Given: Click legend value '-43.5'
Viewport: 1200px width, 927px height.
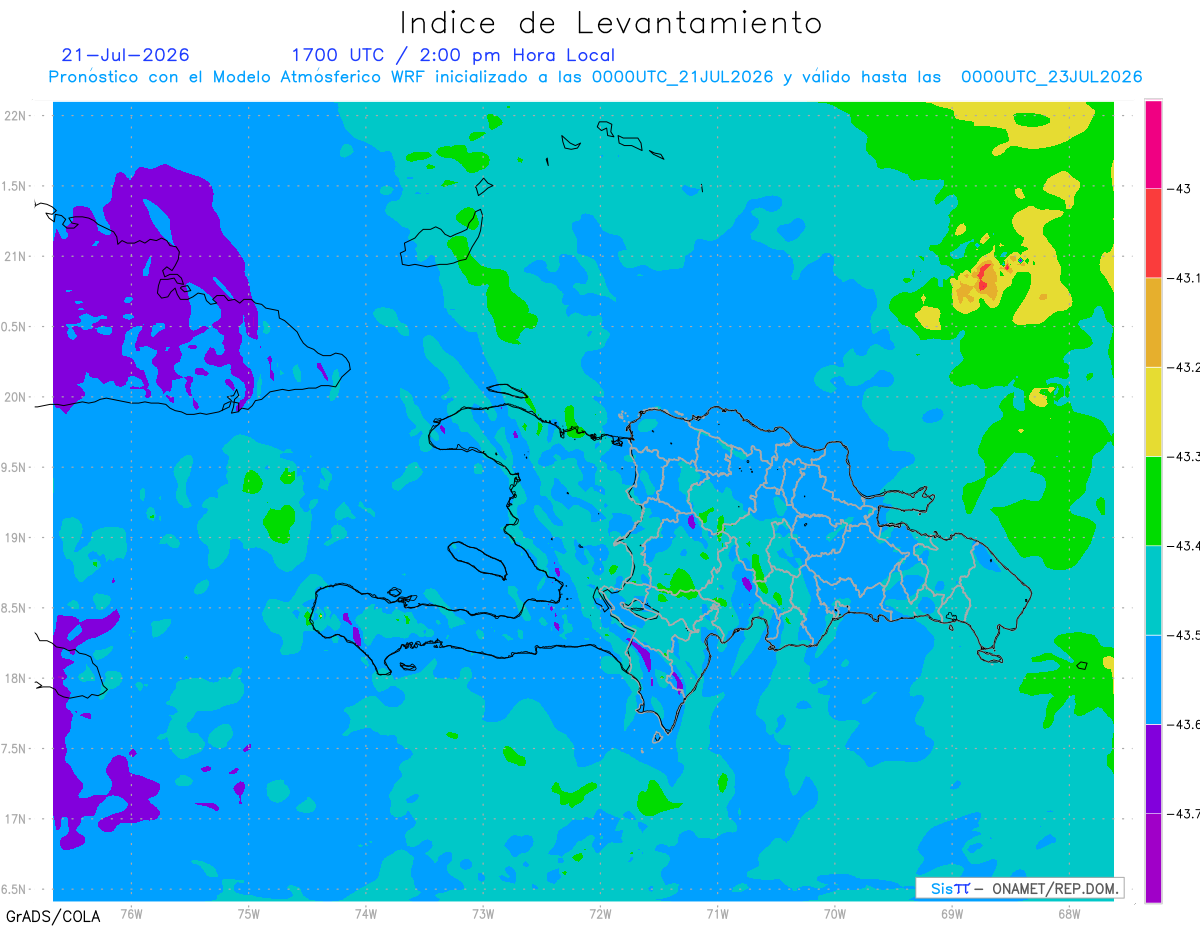Looking at the screenshot, I should coord(1184,636).
